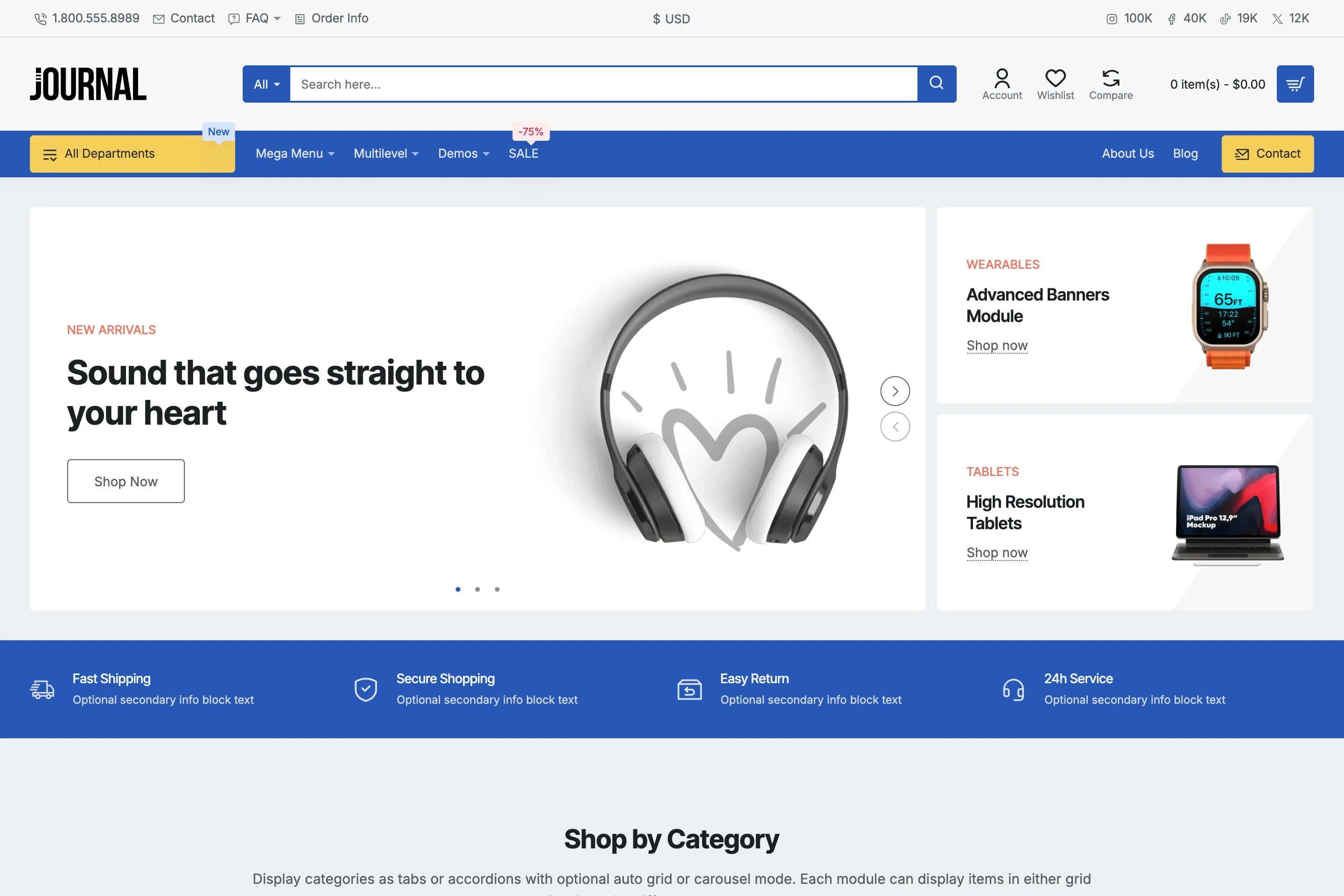Open the All search category dropdown
Image resolution: width=1344 pixels, height=896 pixels.
point(266,84)
